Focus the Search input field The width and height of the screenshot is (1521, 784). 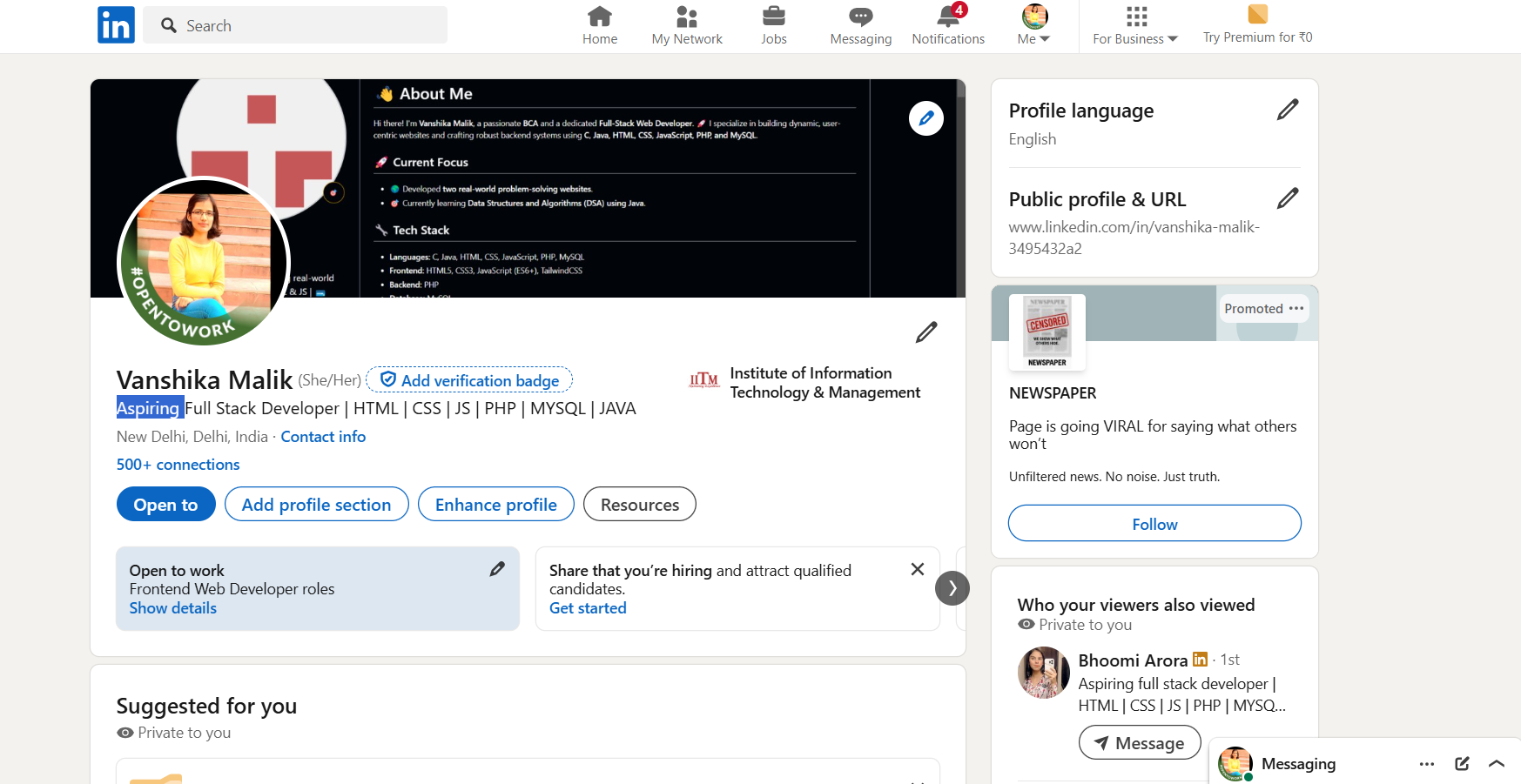tap(295, 25)
